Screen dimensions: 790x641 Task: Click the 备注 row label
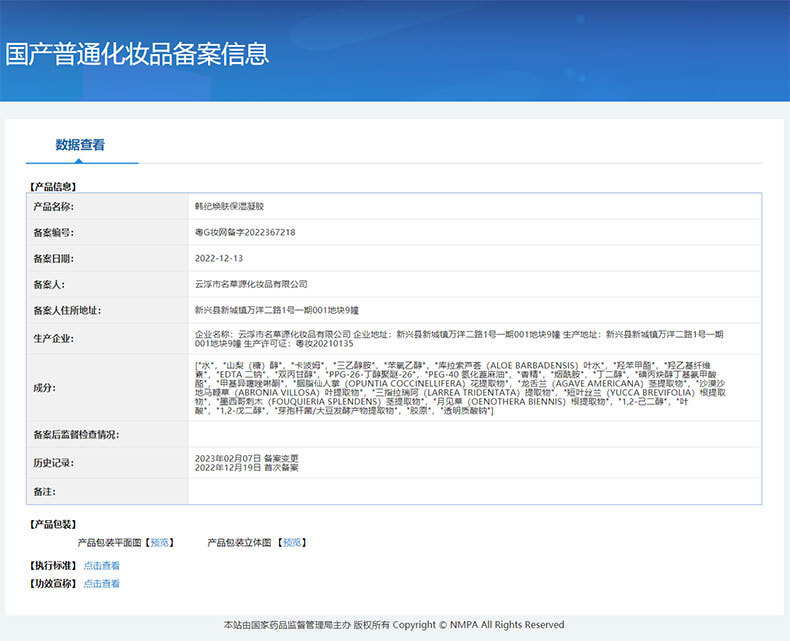tap(44, 492)
